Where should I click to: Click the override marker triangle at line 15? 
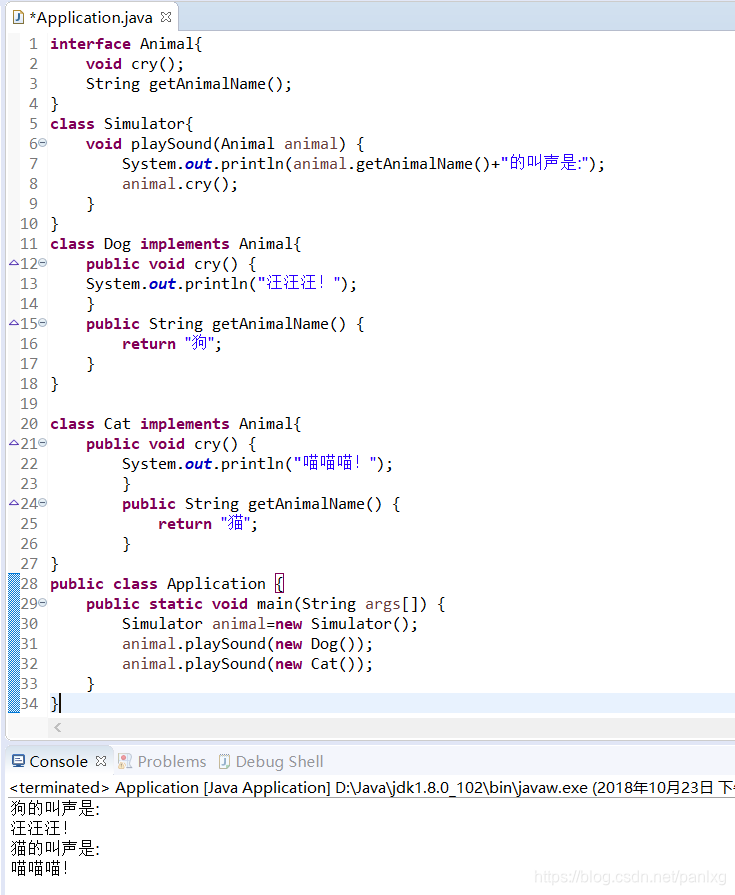(x=14, y=323)
